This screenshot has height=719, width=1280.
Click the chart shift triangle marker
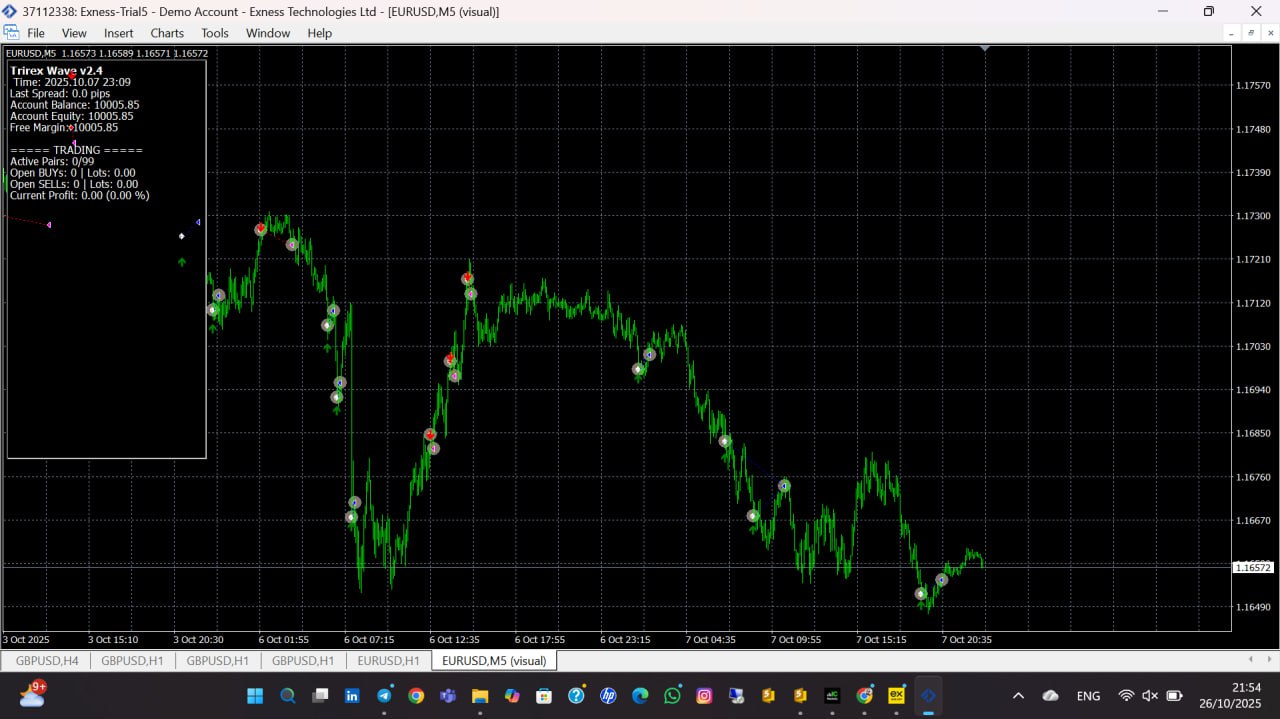(985, 48)
